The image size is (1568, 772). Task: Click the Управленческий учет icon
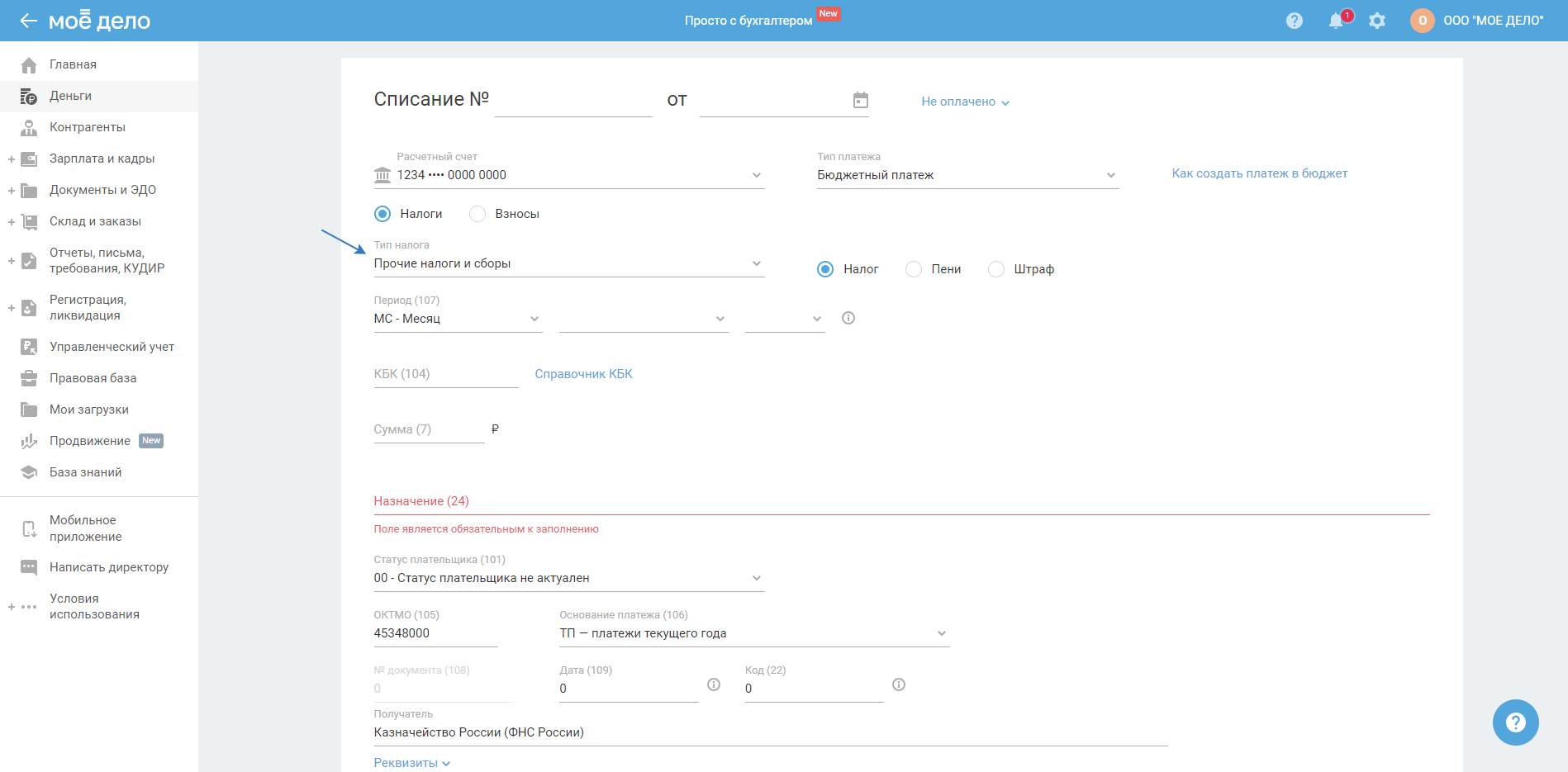tap(29, 348)
